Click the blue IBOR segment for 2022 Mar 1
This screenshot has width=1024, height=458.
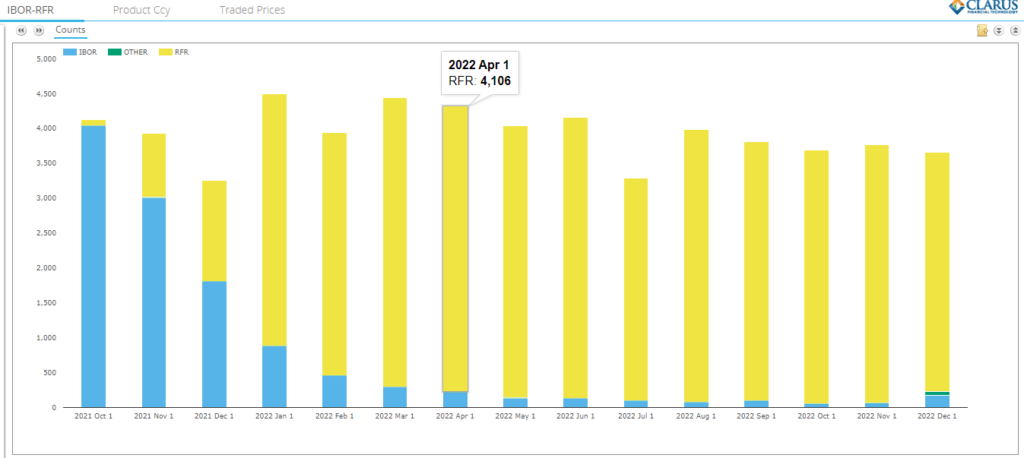click(394, 397)
